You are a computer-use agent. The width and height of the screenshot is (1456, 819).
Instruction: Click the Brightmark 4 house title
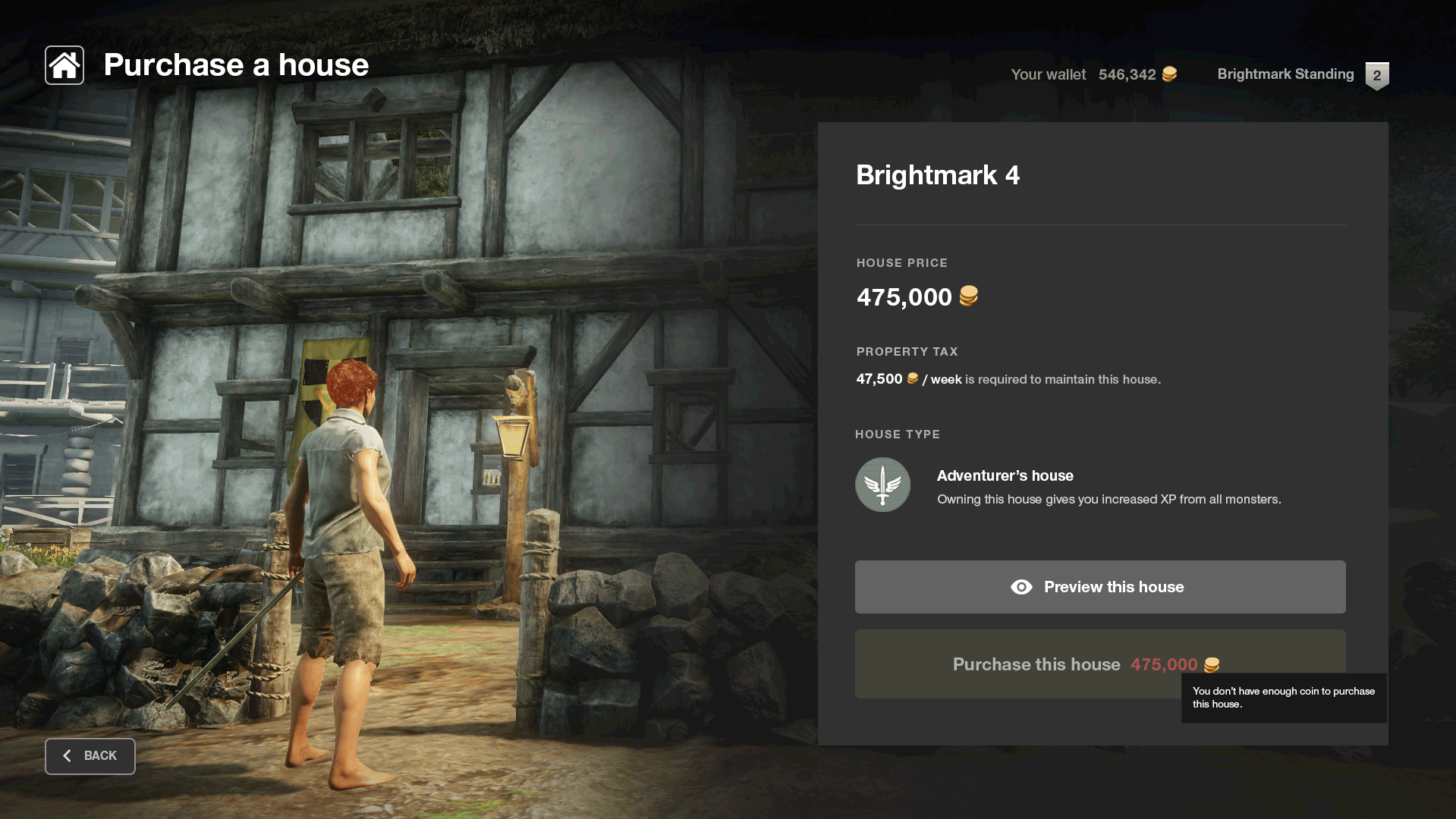tap(938, 175)
